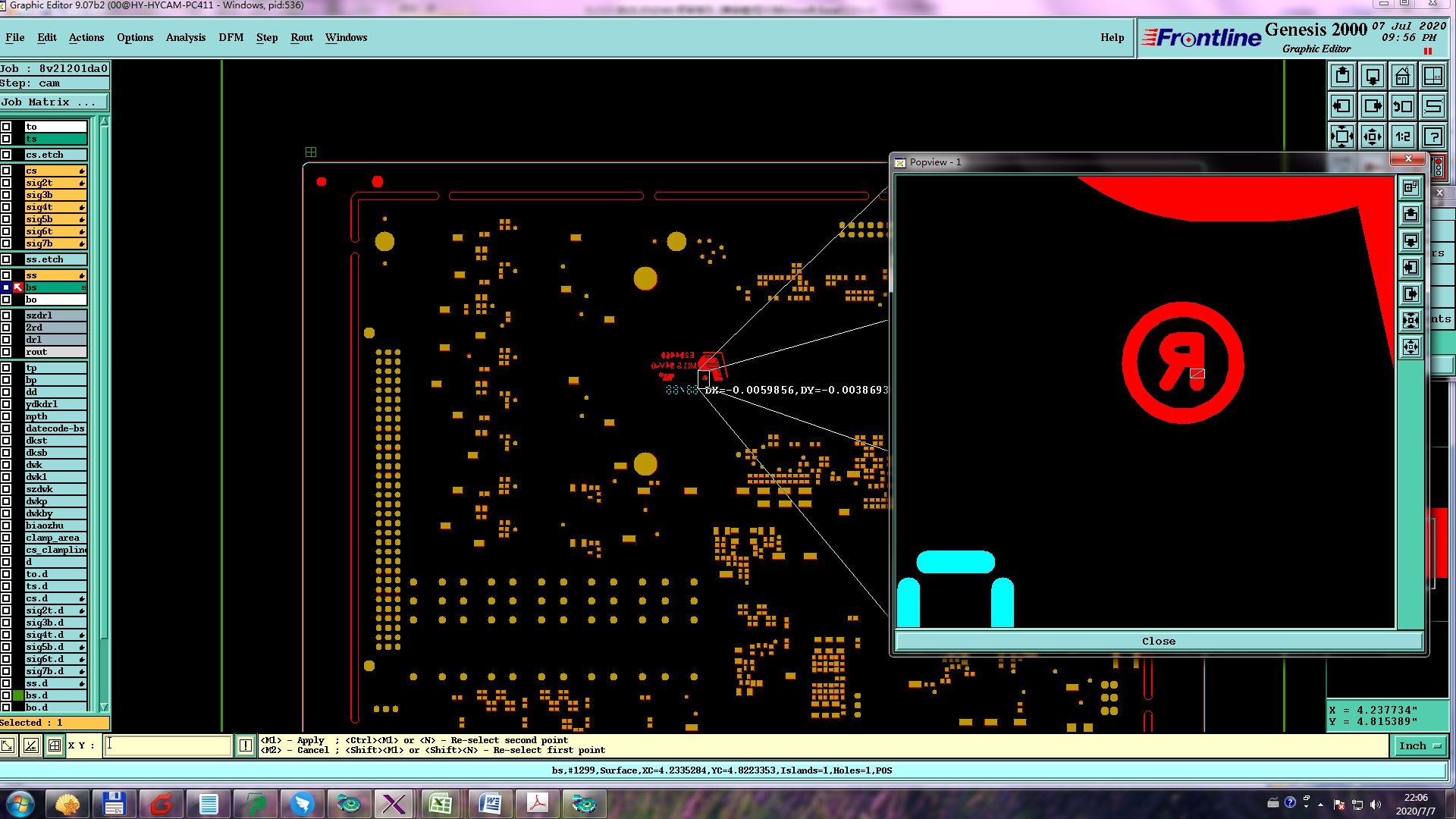Click the zoom-in fit icon in Popview
Screen dimensions: 1456x819
[1410, 320]
